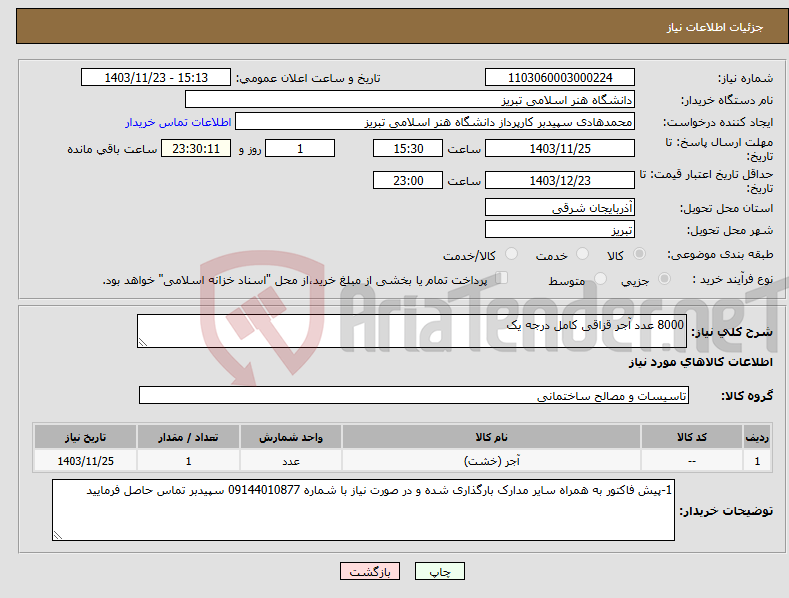Screen dimensions: 789x598
Task: Click the announcement date field 1403/11/23 - 15:13
Action: (x=155, y=78)
